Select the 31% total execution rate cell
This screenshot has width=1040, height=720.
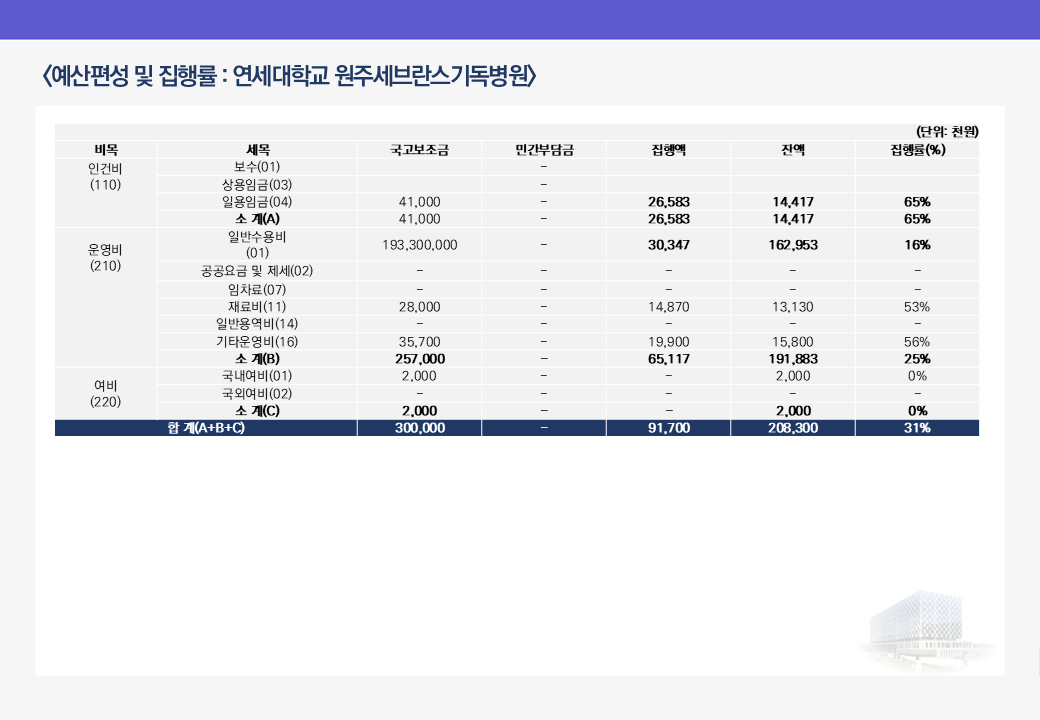pos(917,428)
